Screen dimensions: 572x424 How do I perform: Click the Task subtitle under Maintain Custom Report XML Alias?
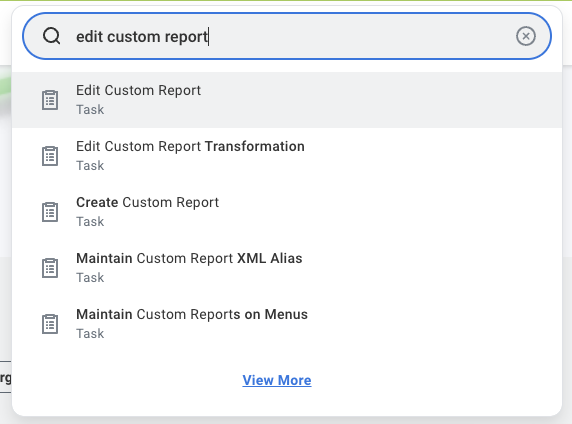click(x=90, y=278)
